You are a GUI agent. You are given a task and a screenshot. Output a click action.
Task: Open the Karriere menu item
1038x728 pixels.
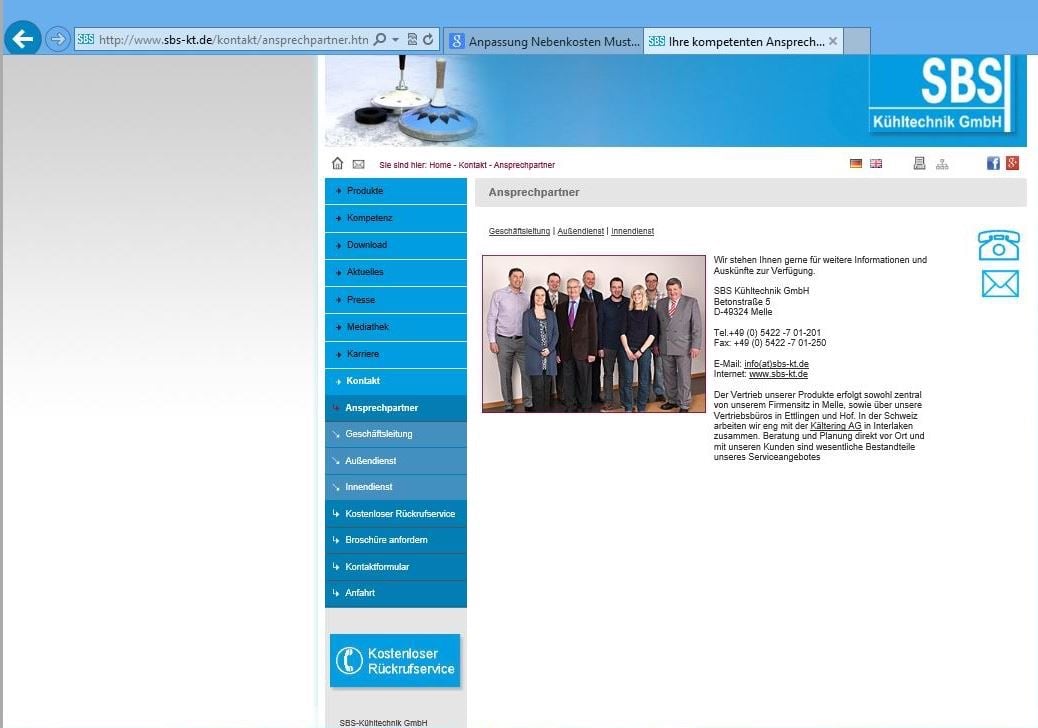click(x=396, y=354)
